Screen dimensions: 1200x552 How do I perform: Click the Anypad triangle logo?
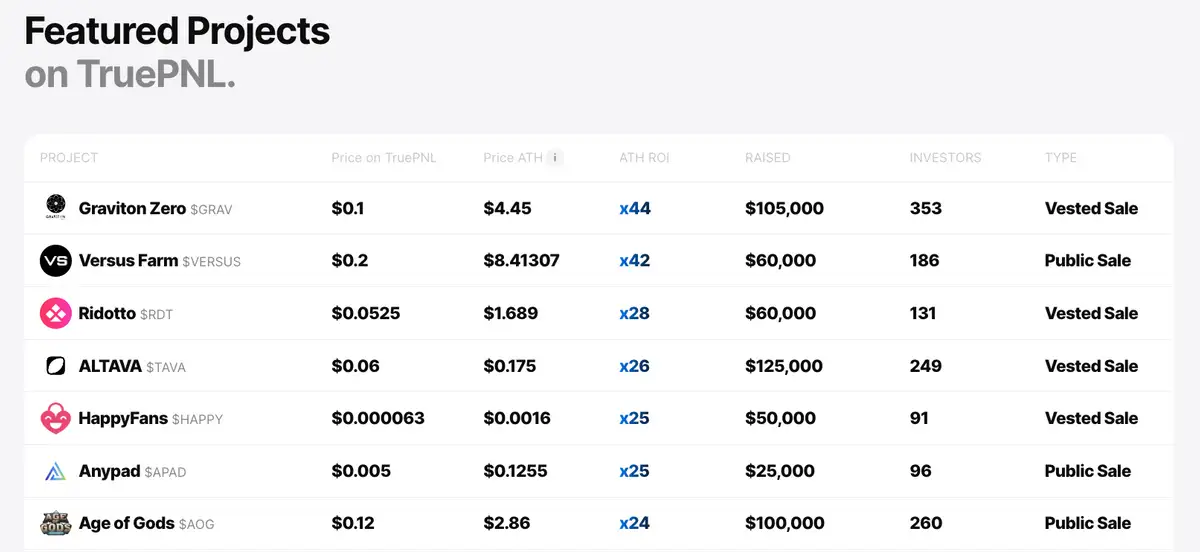tap(55, 471)
